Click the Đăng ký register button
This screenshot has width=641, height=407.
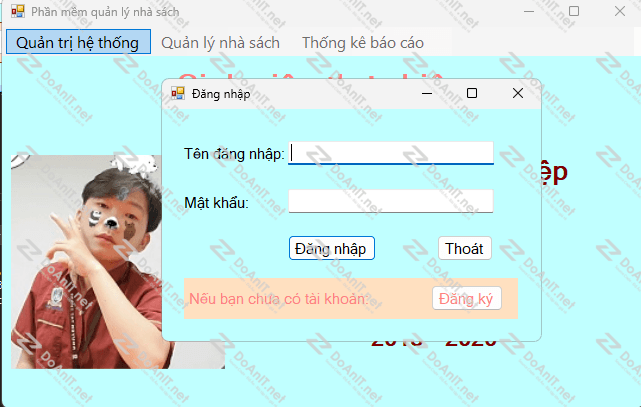(x=466, y=298)
